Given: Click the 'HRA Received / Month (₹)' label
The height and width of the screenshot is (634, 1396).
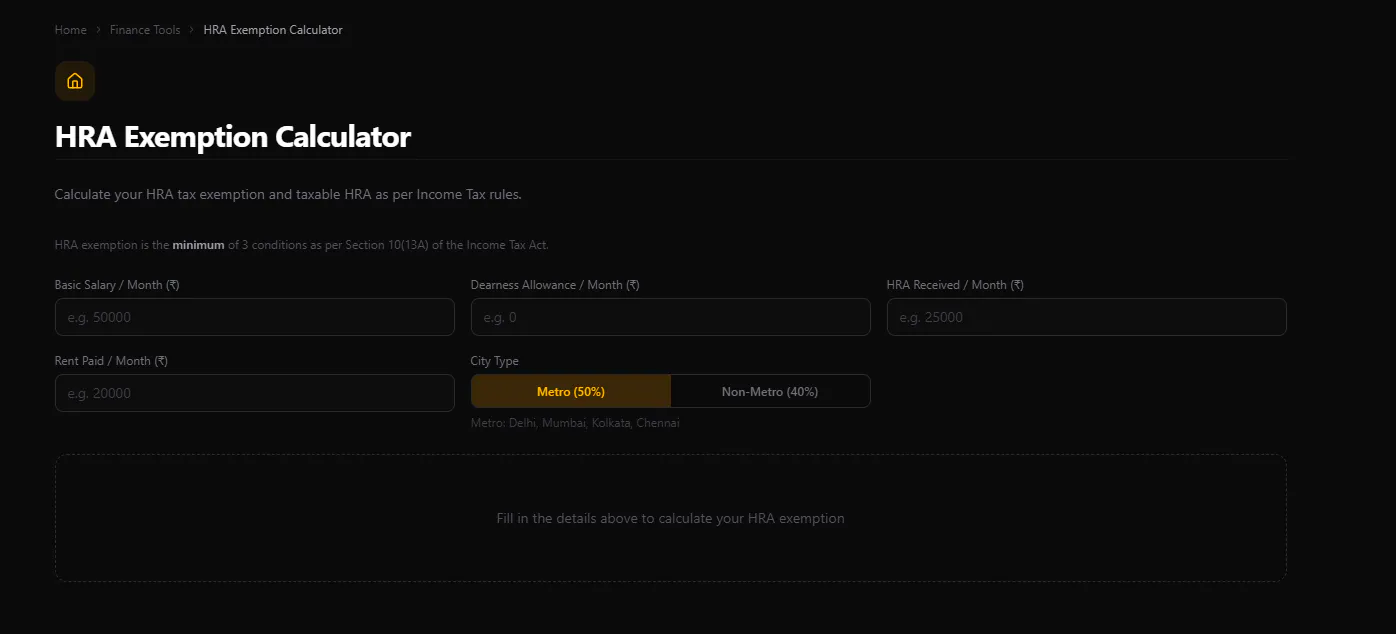Looking at the screenshot, I should pos(955,285).
